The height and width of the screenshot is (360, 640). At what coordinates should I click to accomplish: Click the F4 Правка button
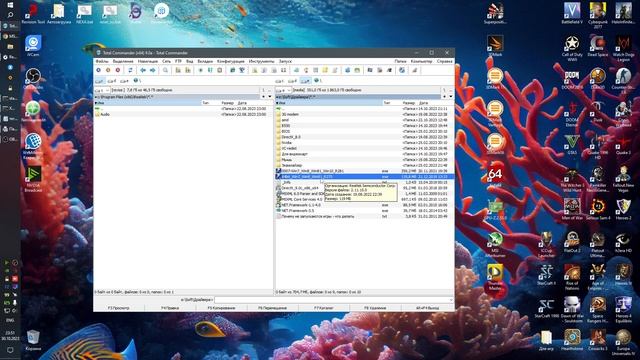(170, 308)
